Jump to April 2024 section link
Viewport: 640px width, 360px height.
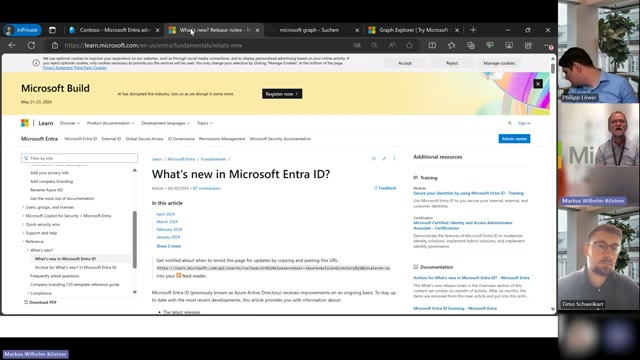pyautogui.click(x=166, y=214)
